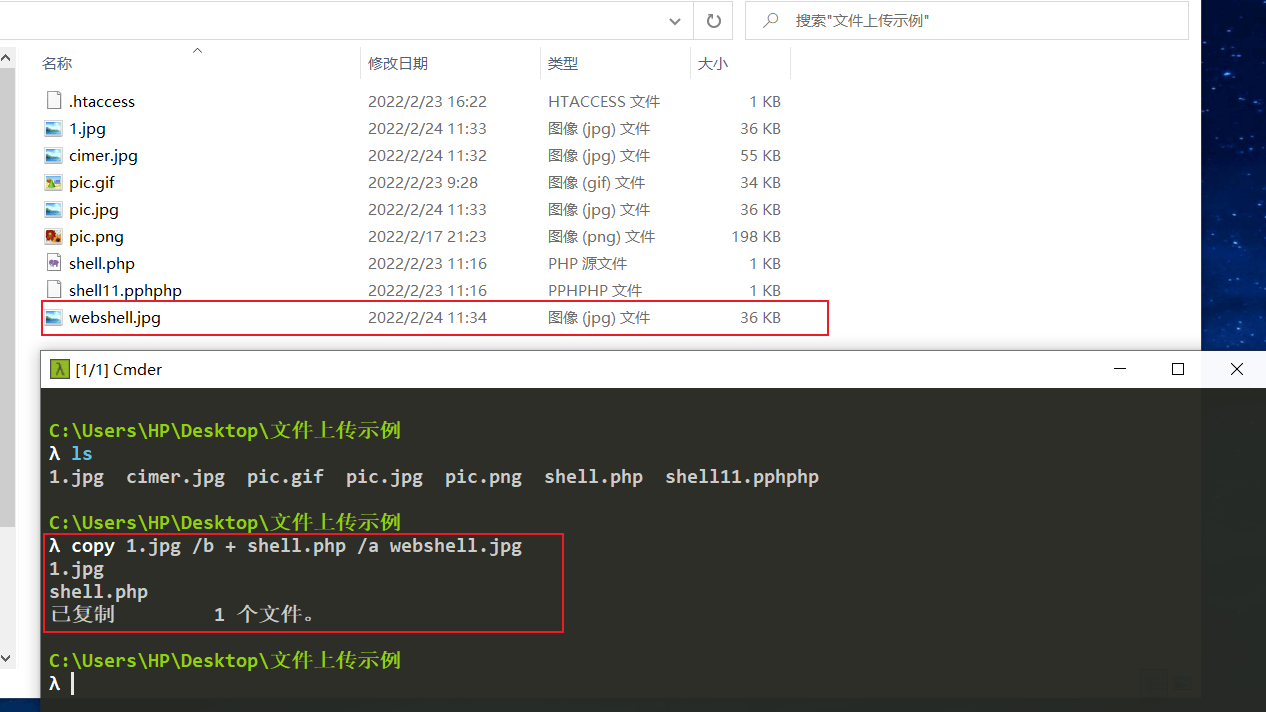This screenshot has height=712, width=1266.
Task: Click the "[1/1] Cmder" window title
Action: click(118, 369)
